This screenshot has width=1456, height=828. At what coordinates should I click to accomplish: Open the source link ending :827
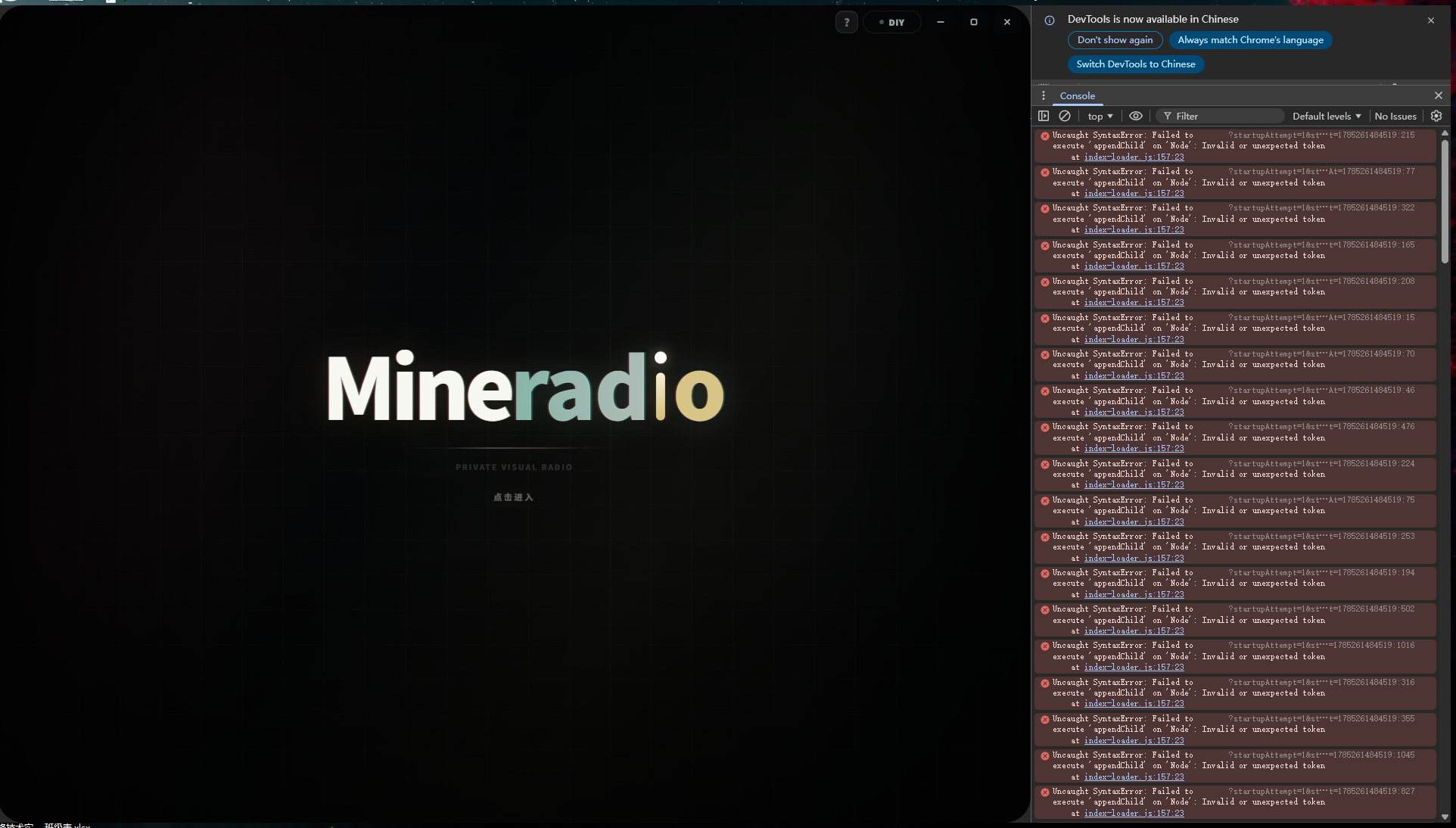(x=1321, y=792)
